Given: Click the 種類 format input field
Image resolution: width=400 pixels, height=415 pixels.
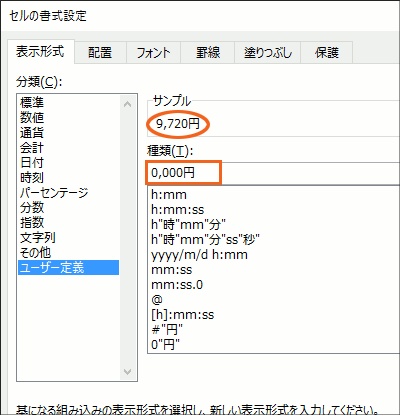Looking at the screenshot, I should [x=273, y=173].
